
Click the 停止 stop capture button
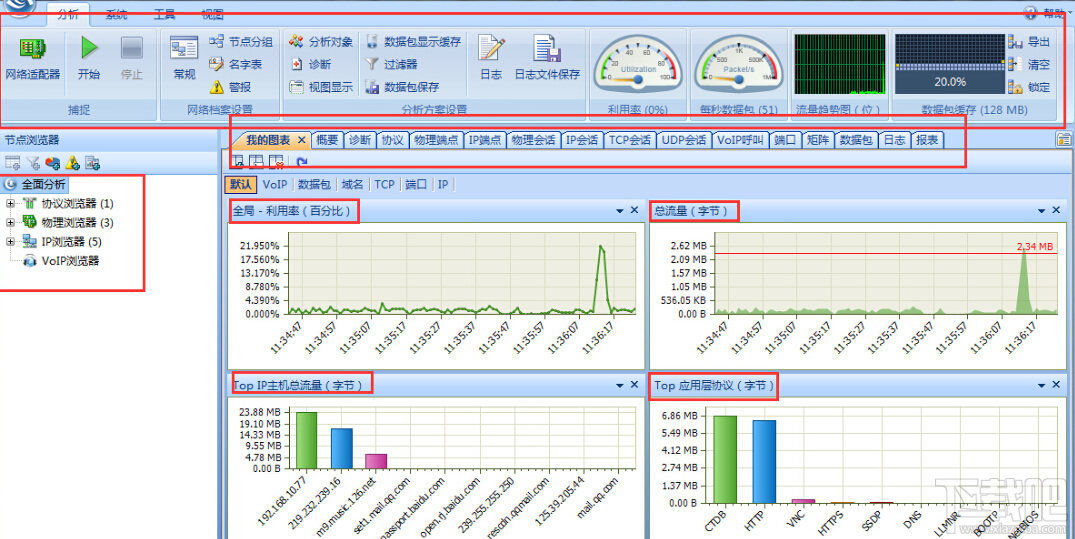pos(131,60)
